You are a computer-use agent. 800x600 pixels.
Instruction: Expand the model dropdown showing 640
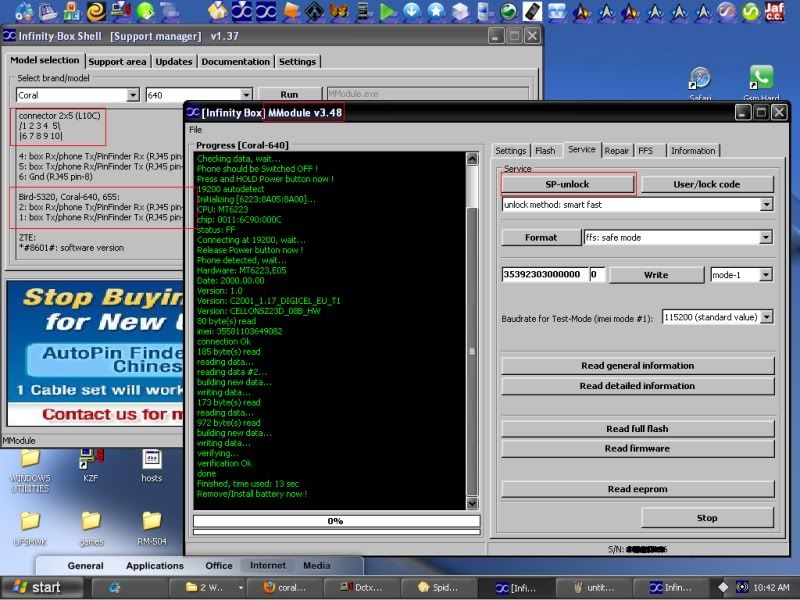[x=246, y=95]
